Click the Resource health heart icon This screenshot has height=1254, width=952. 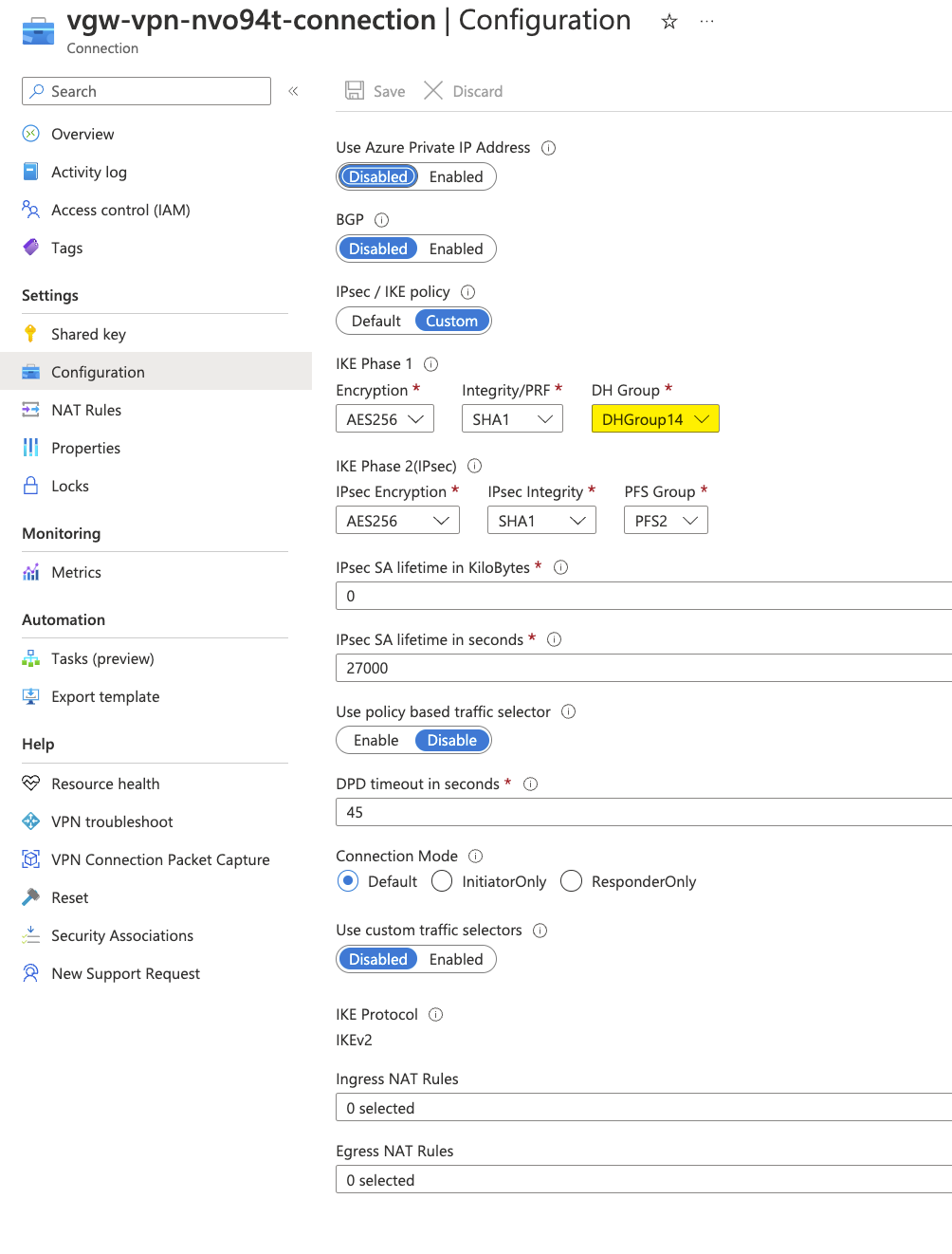pos(31,784)
